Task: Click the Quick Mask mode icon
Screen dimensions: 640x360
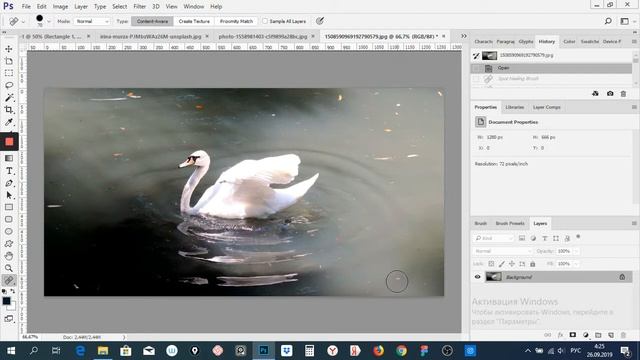Action: click(x=9, y=319)
